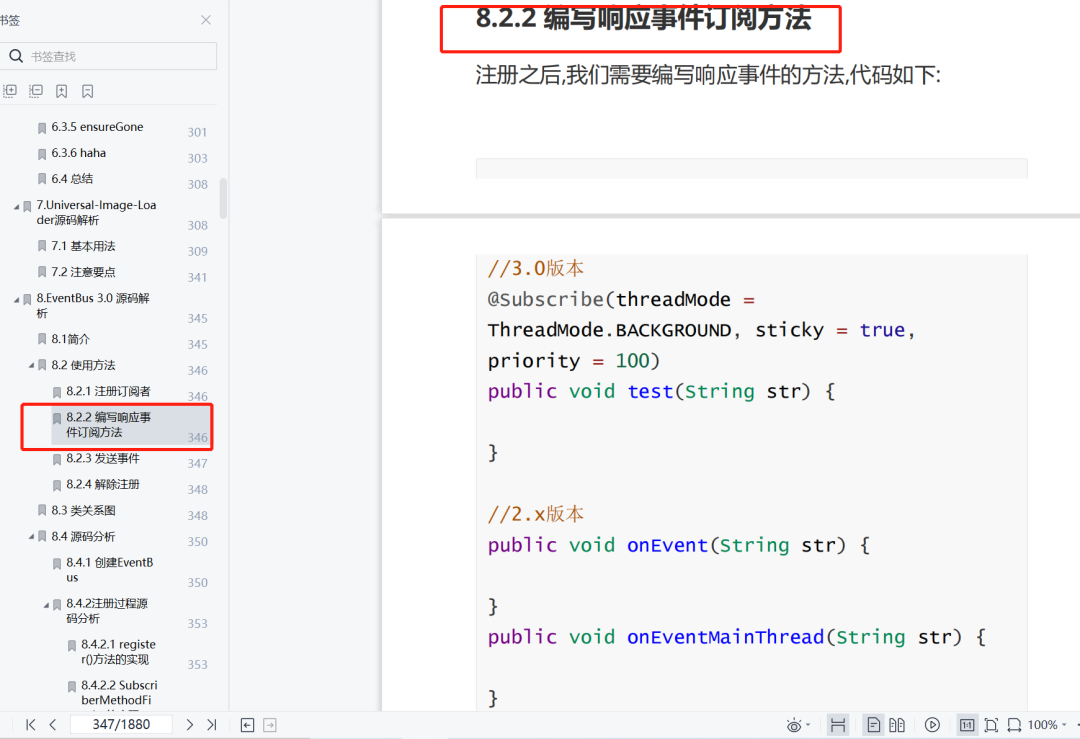Fit the page to width
Screen dimensions: 1080x739
(x=1015, y=725)
